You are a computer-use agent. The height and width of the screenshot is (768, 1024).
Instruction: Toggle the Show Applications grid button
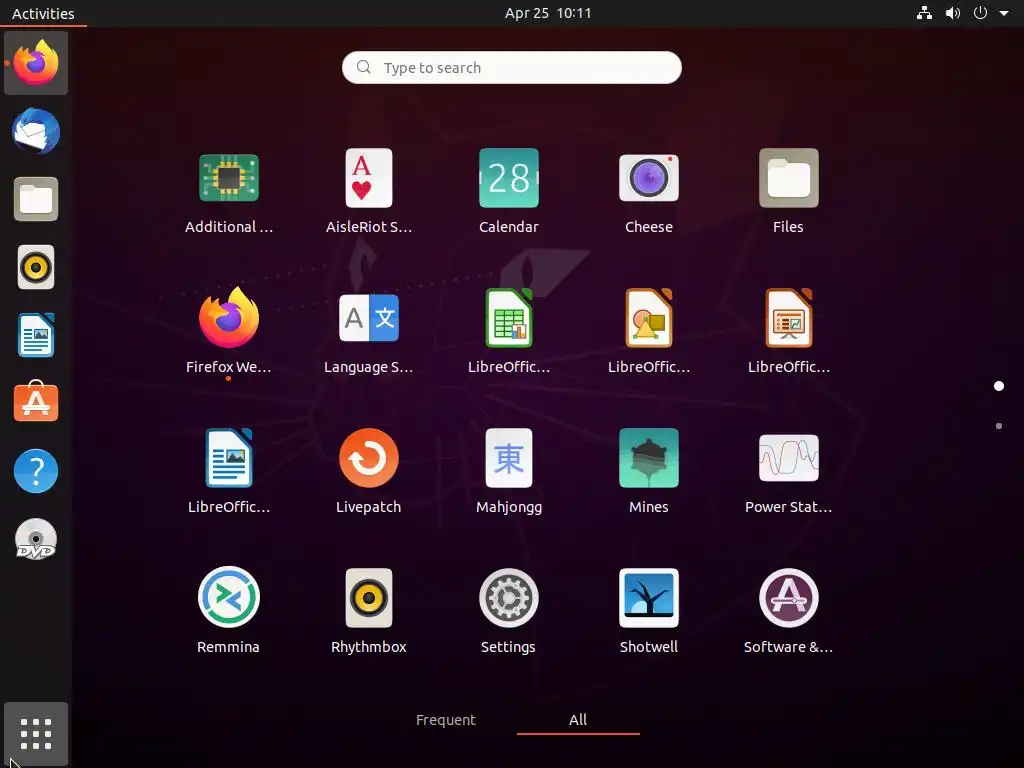pos(36,734)
